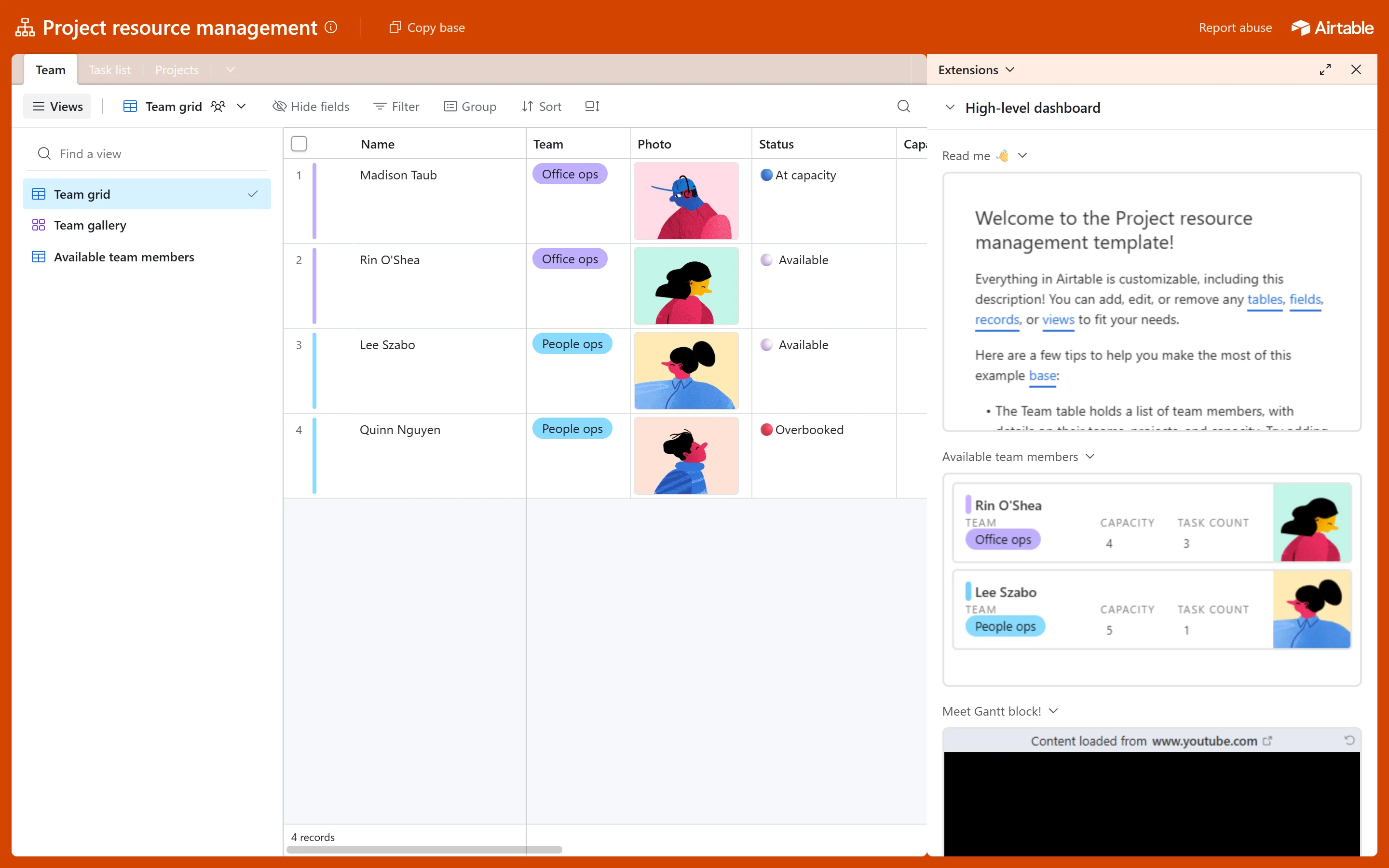
Task: Click the collaborative view people icon
Action: coord(218,106)
